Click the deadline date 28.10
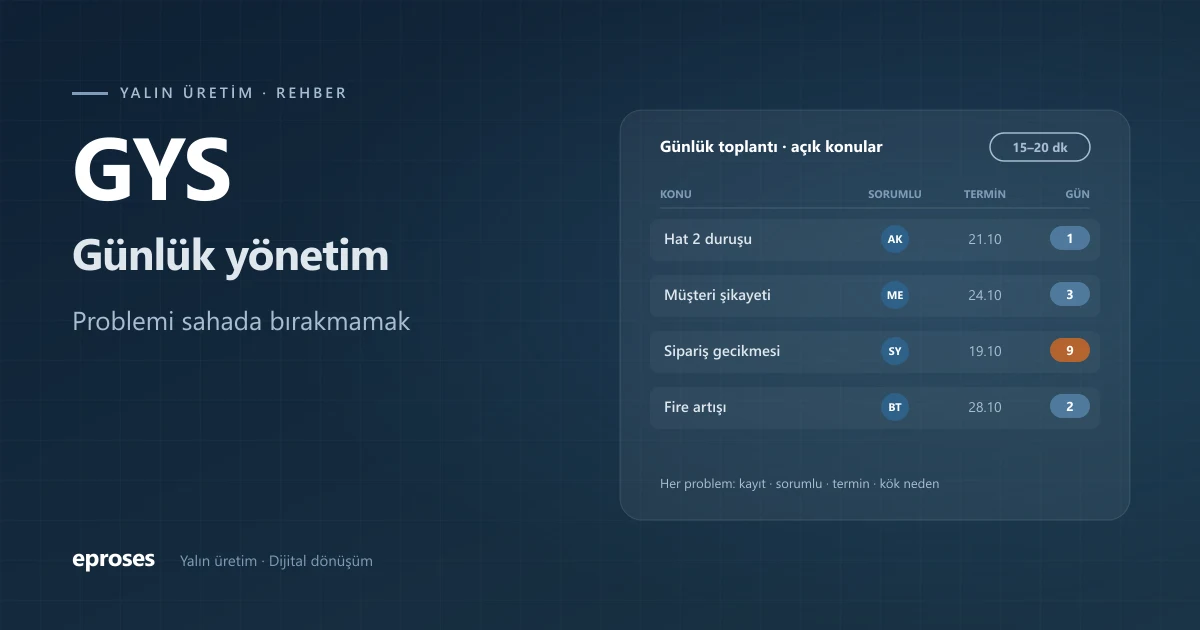Viewport: 1200px width, 630px height. (985, 408)
